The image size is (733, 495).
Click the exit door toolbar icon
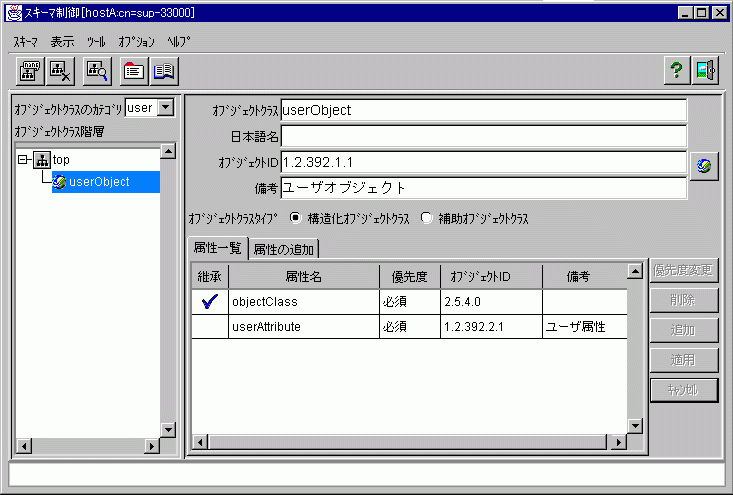point(705,71)
